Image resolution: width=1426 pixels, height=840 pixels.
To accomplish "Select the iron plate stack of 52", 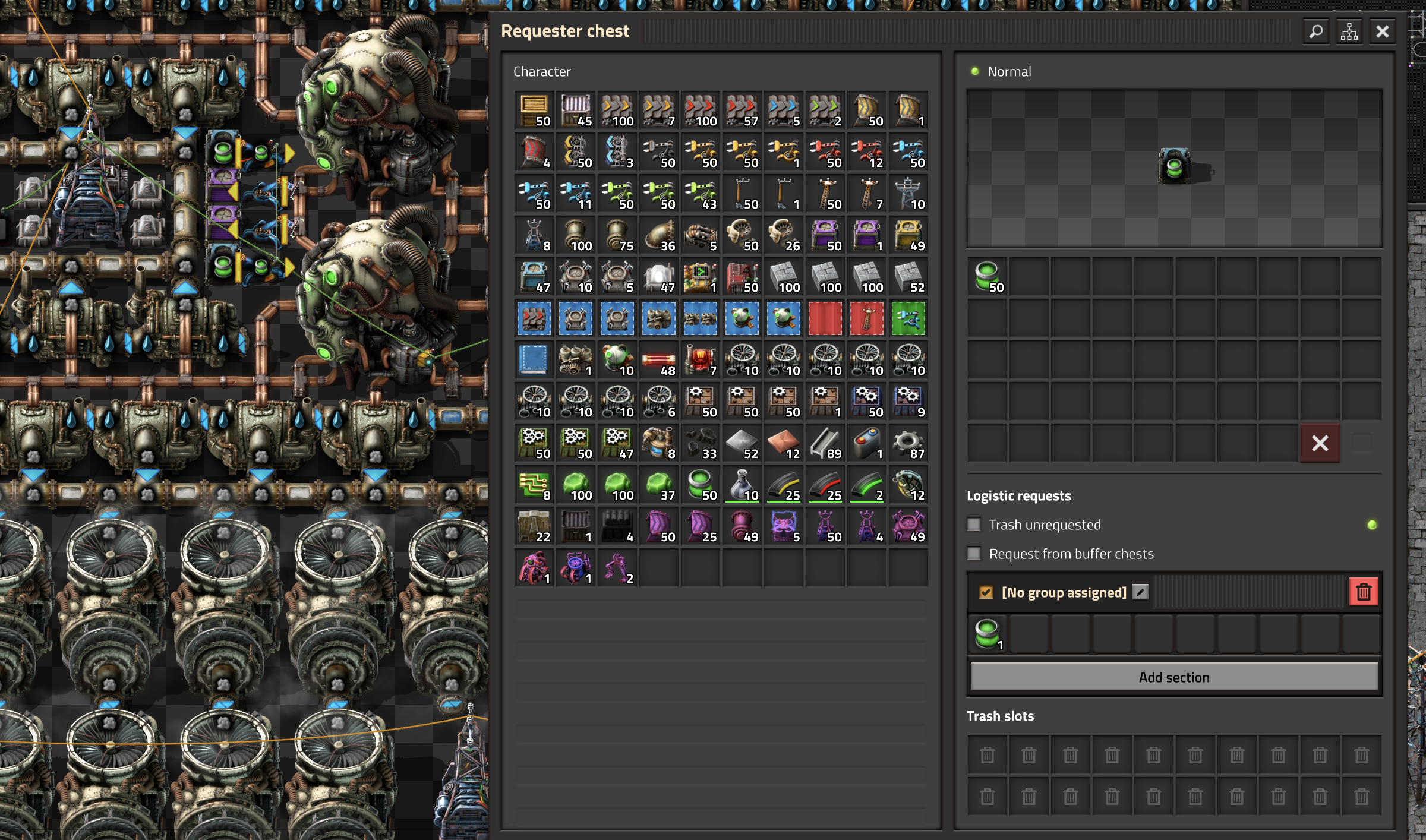I will (742, 443).
